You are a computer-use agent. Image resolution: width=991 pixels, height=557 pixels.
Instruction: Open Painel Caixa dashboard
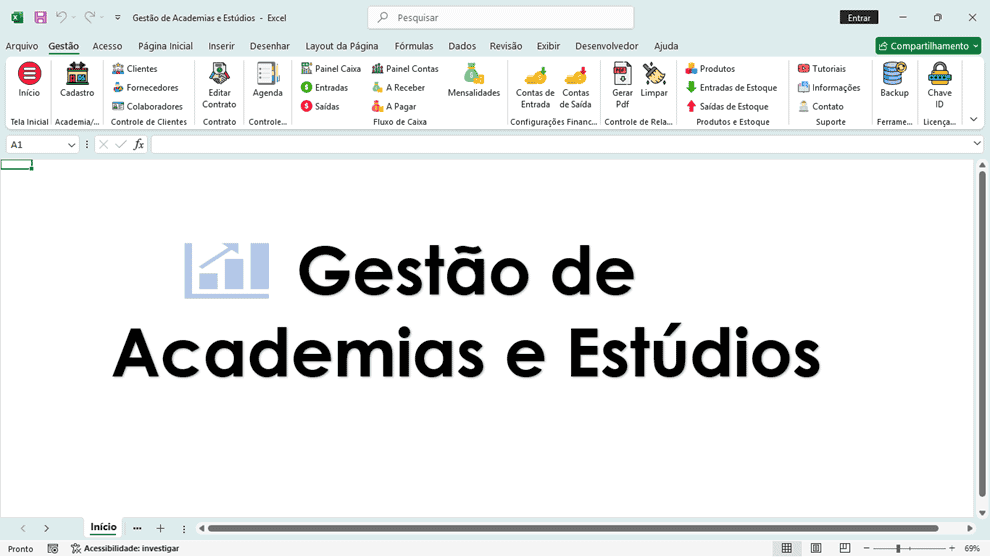click(331, 68)
